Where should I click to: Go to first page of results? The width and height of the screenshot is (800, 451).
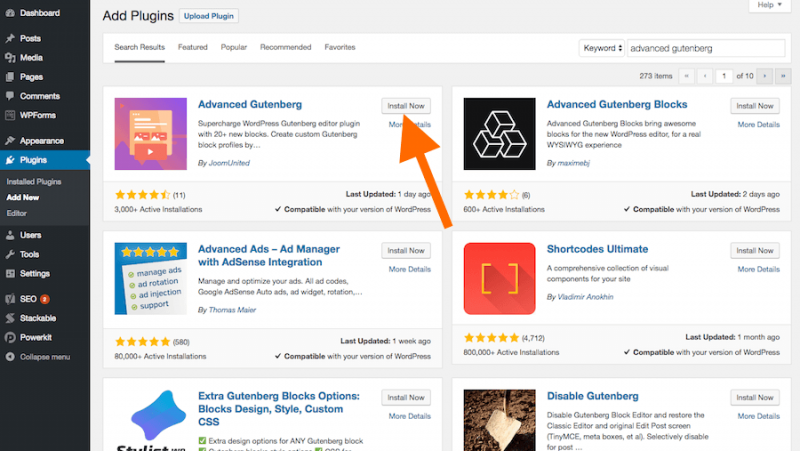click(x=686, y=76)
